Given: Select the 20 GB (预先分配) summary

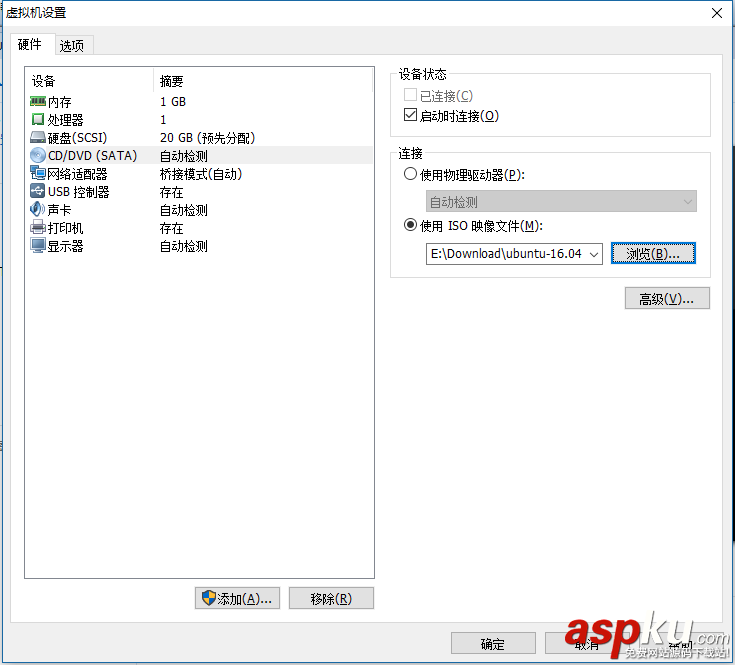Looking at the screenshot, I should [207, 138].
